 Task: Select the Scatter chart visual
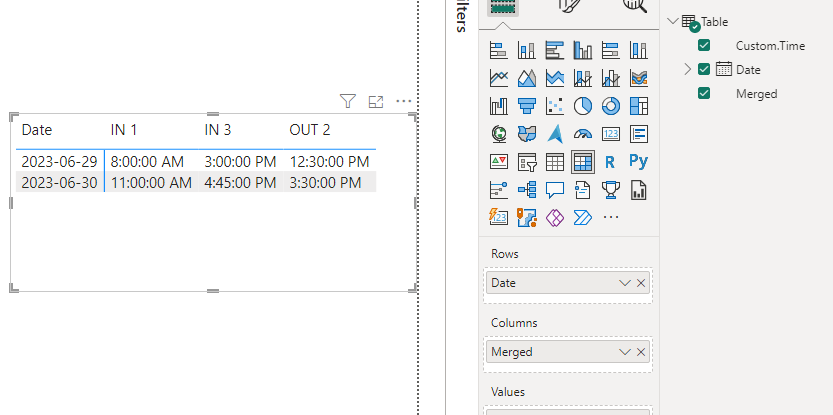click(555, 106)
